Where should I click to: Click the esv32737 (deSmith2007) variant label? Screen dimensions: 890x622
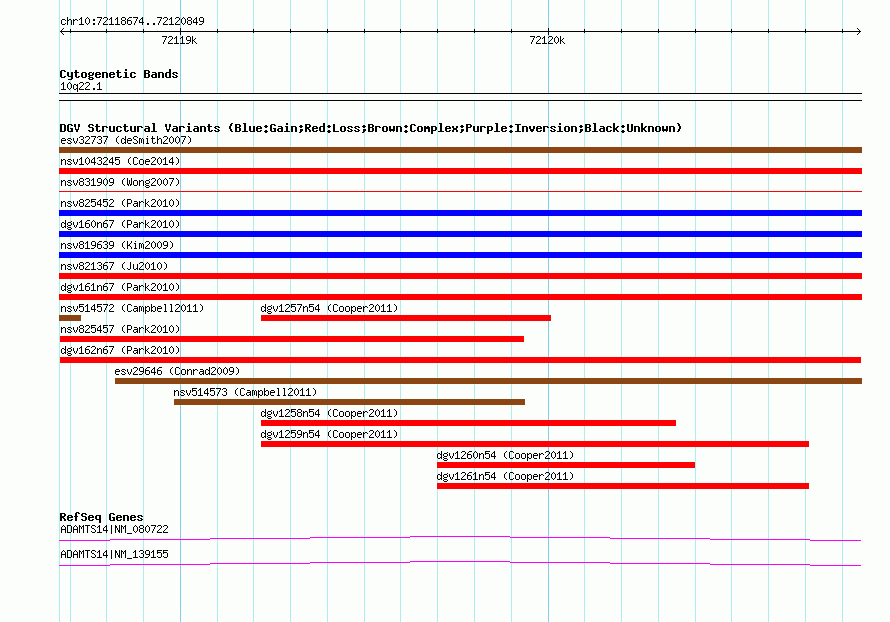coord(126,140)
